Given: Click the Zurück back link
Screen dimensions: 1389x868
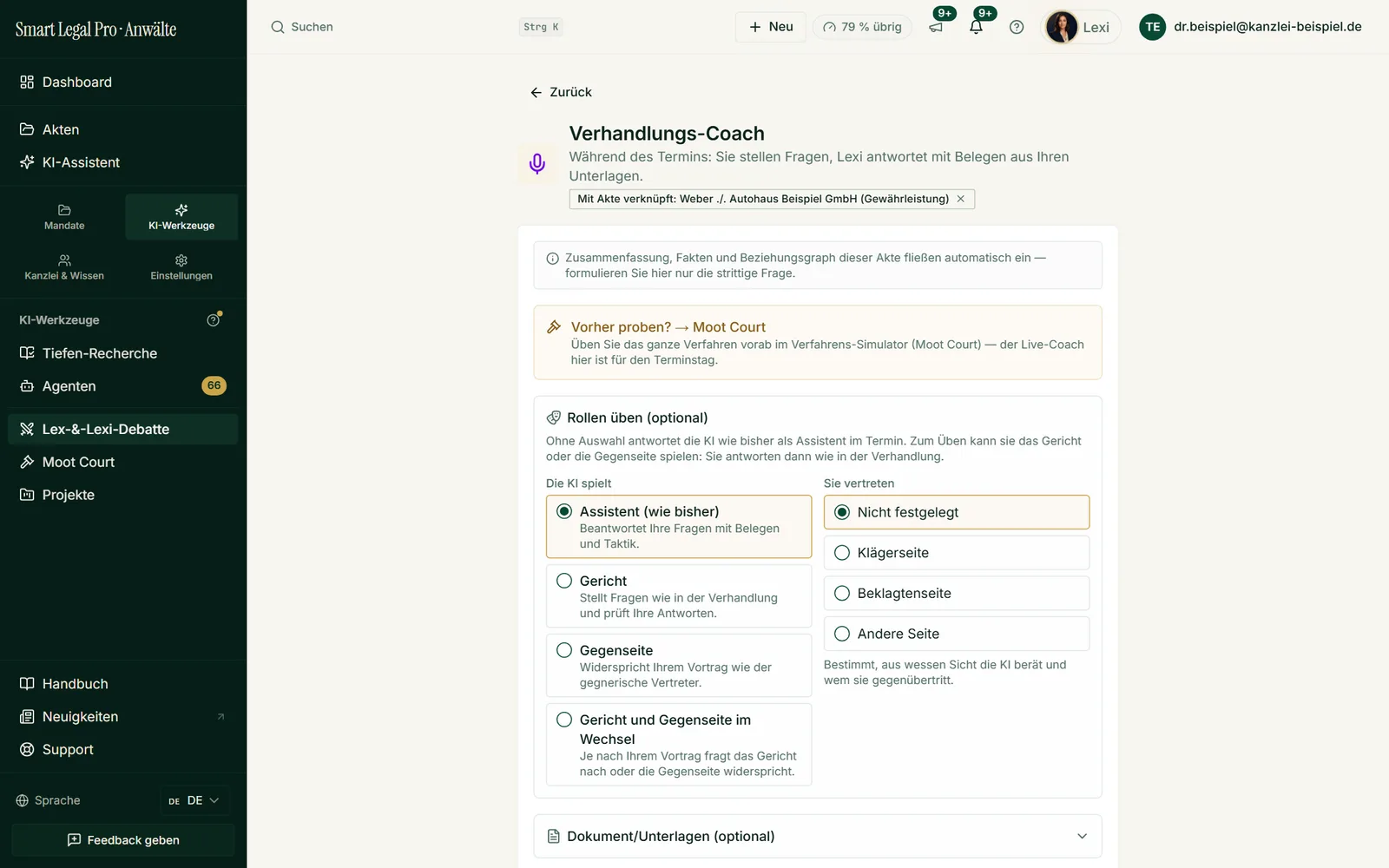Looking at the screenshot, I should pyautogui.click(x=561, y=92).
